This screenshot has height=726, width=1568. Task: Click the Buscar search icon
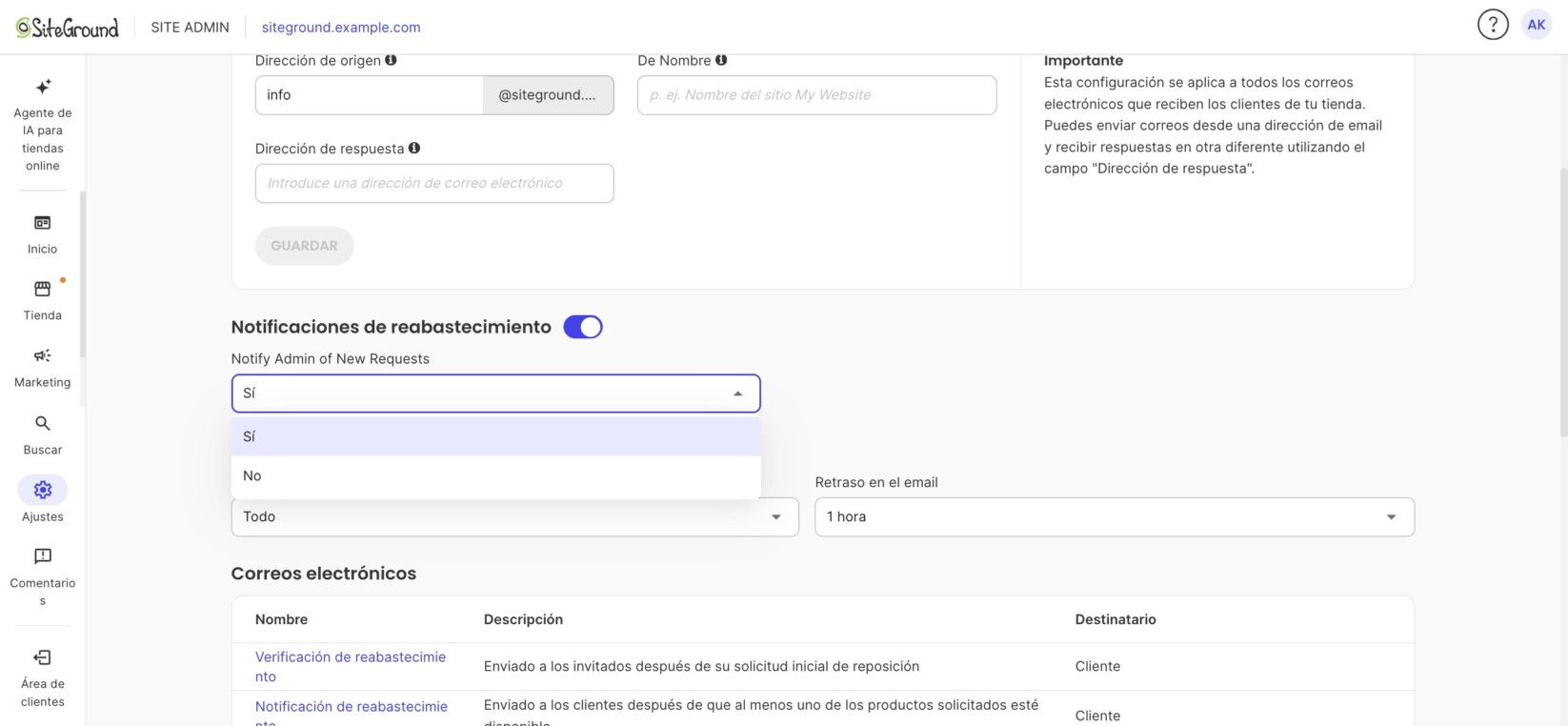coord(43,423)
